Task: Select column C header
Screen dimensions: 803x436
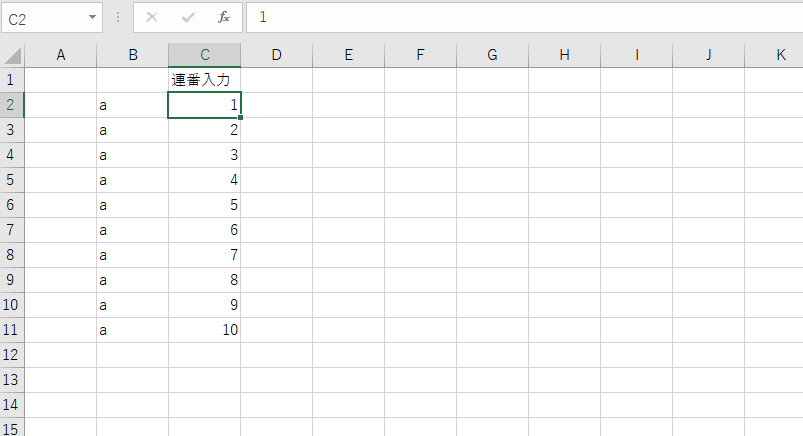Action: point(205,55)
